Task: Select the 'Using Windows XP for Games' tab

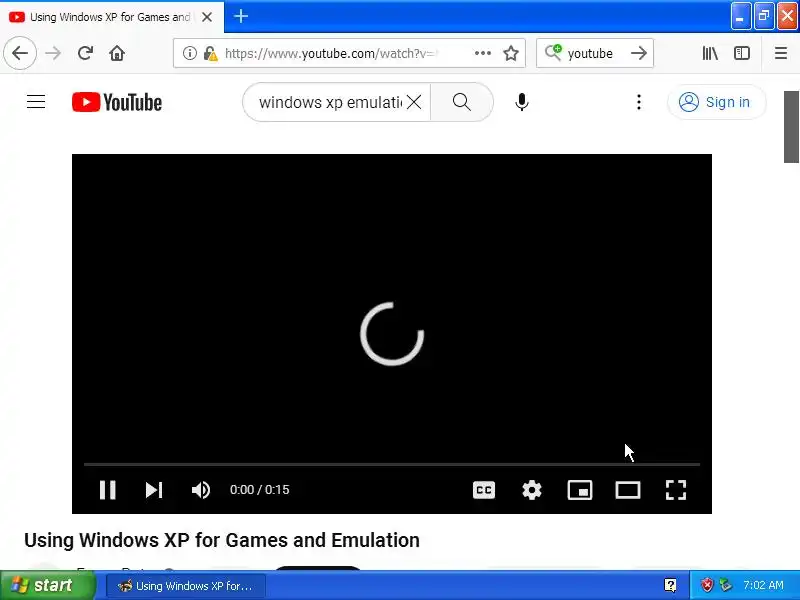Action: click(112, 16)
